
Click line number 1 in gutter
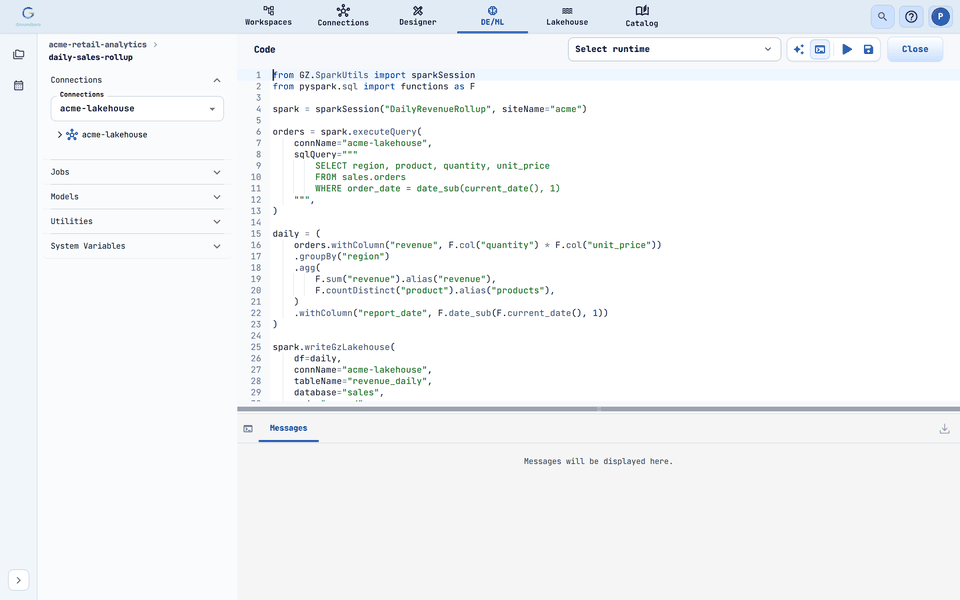[x=258, y=75]
